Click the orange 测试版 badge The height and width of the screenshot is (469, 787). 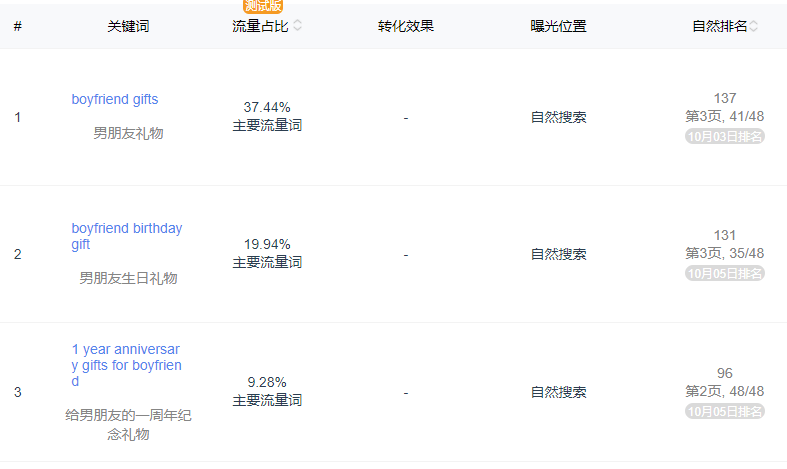pos(263,6)
